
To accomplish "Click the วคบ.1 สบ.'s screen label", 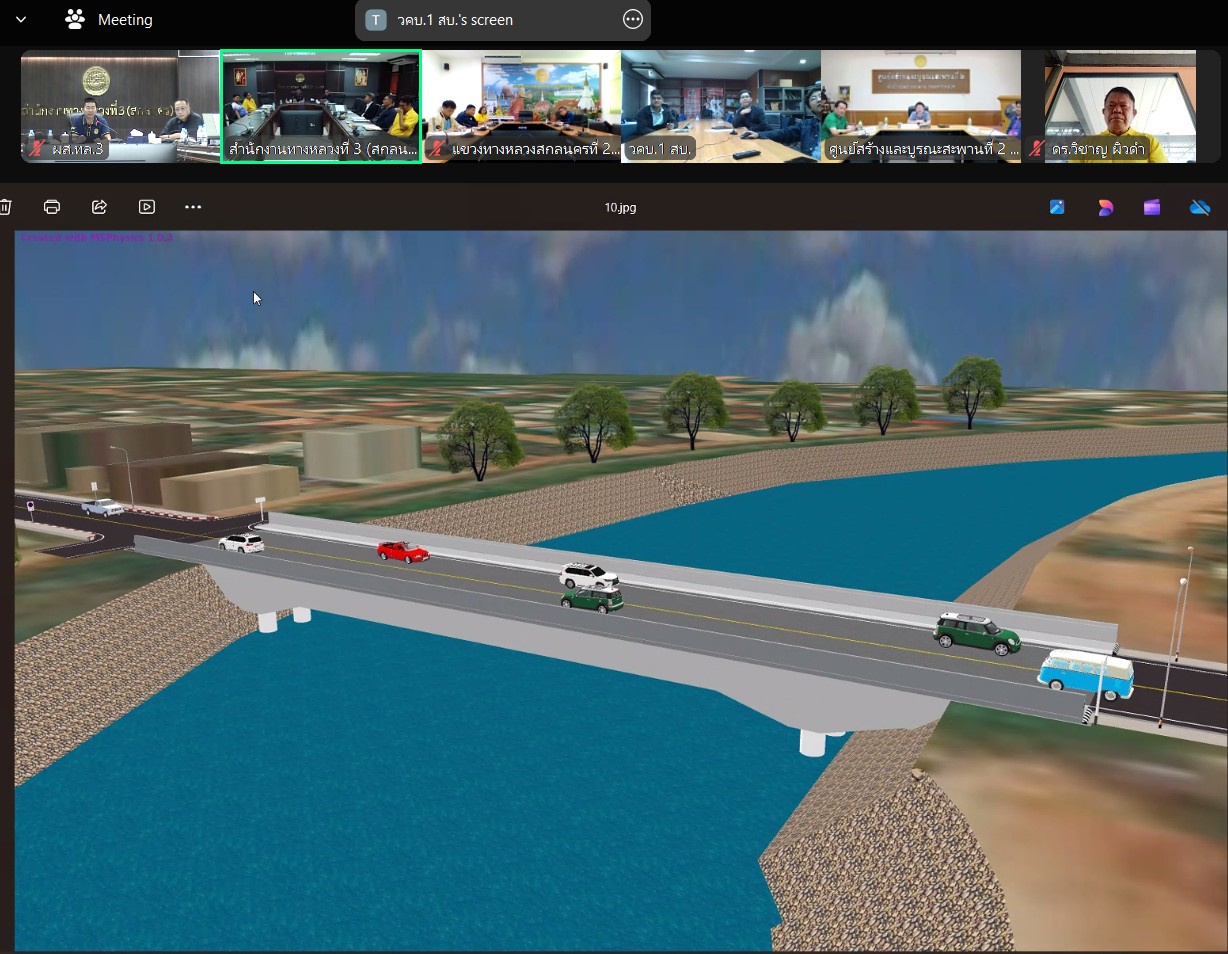I will pos(455,20).
